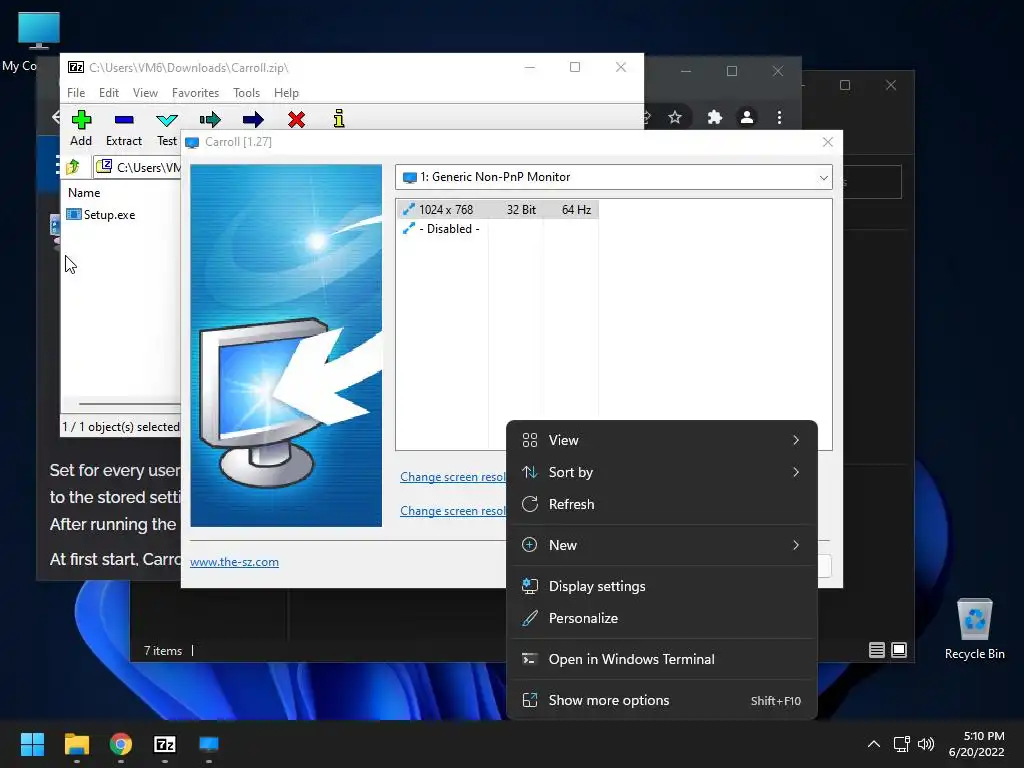The width and height of the screenshot is (1024, 768).
Task: Click the second Change screen resolution link
Action: click(x=453, y=511)
